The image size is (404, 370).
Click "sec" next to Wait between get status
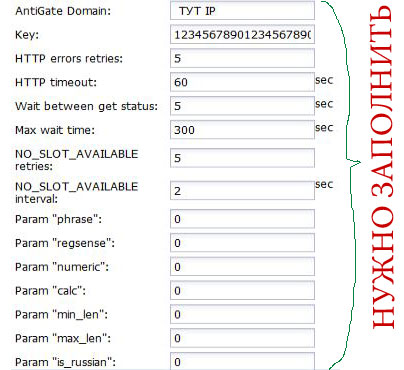click(324, 104)
